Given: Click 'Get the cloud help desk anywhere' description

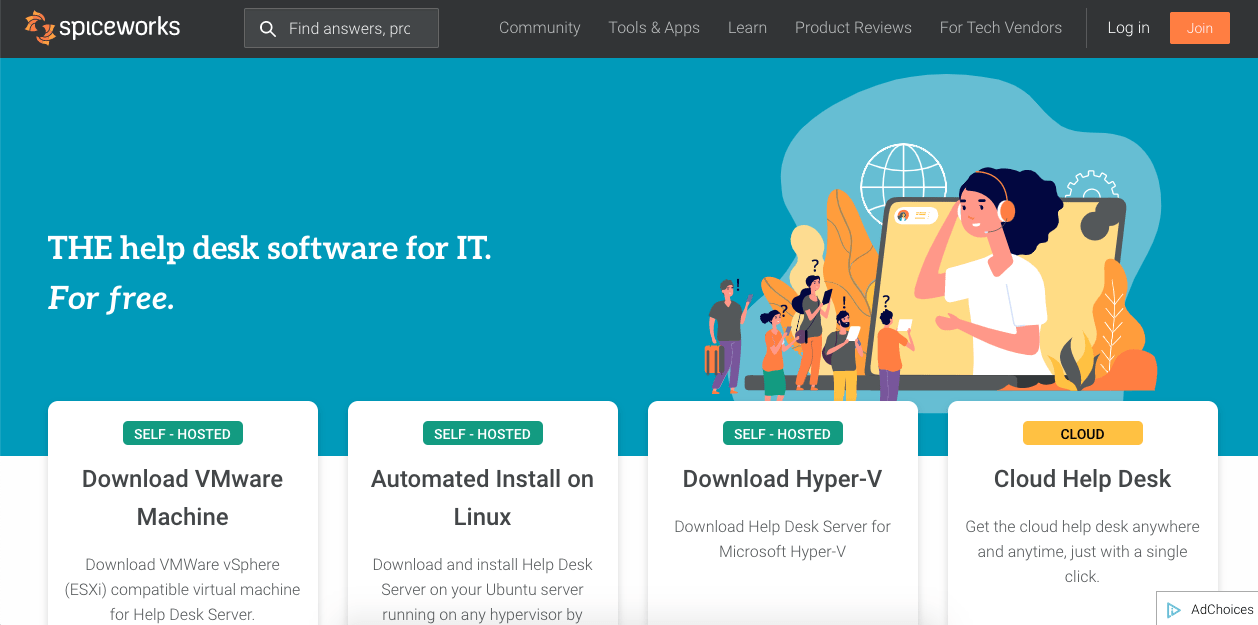Looking at the screenshot, I should [x=1083, y=551].
